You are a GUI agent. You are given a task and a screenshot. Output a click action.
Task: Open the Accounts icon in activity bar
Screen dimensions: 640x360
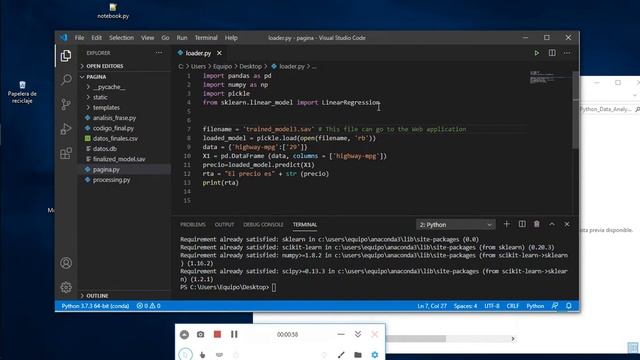tap(66, 263)
